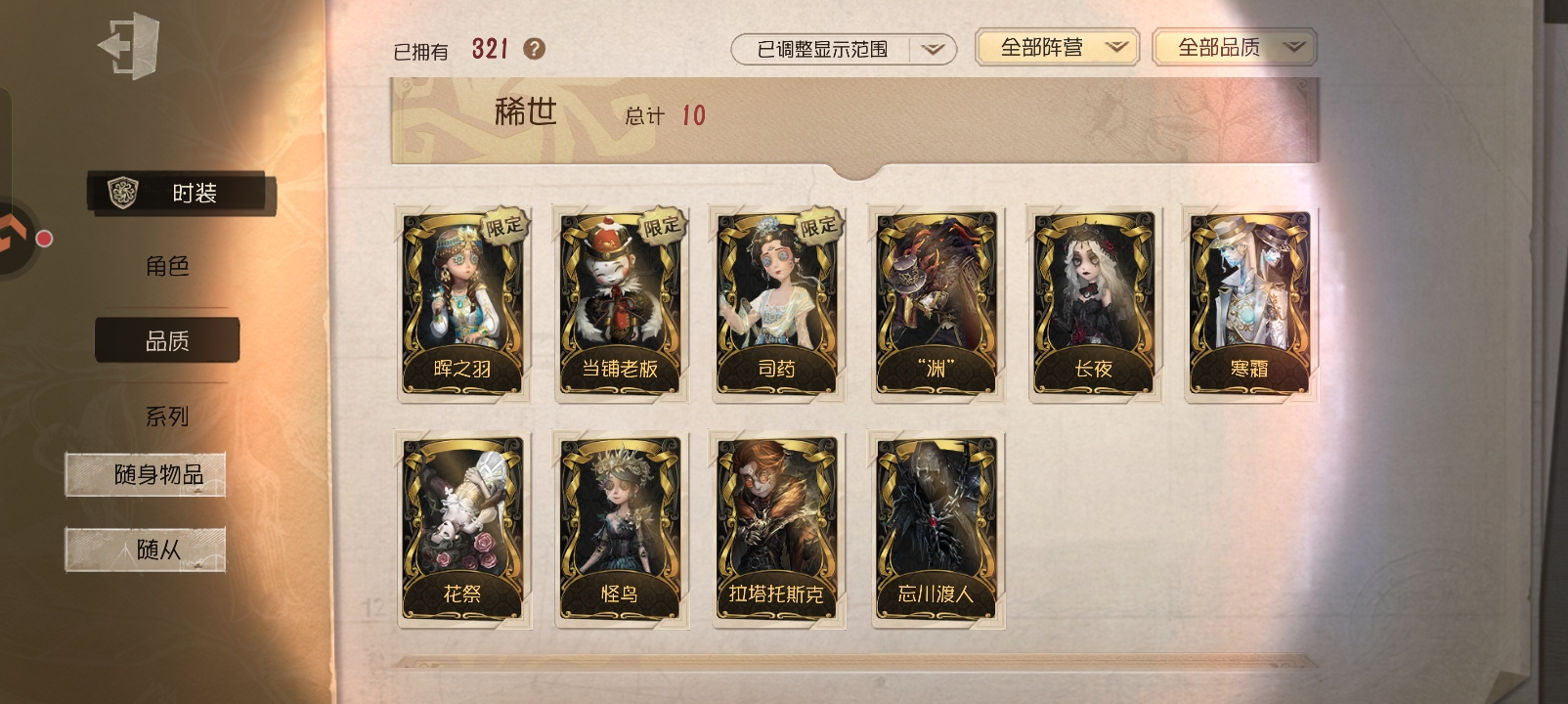Image resolution: width=1568 pixels, height=704 pixels.
Task: Switch to the 系列 sort tab
Action: pyautogui.click(x=167, y=417)
